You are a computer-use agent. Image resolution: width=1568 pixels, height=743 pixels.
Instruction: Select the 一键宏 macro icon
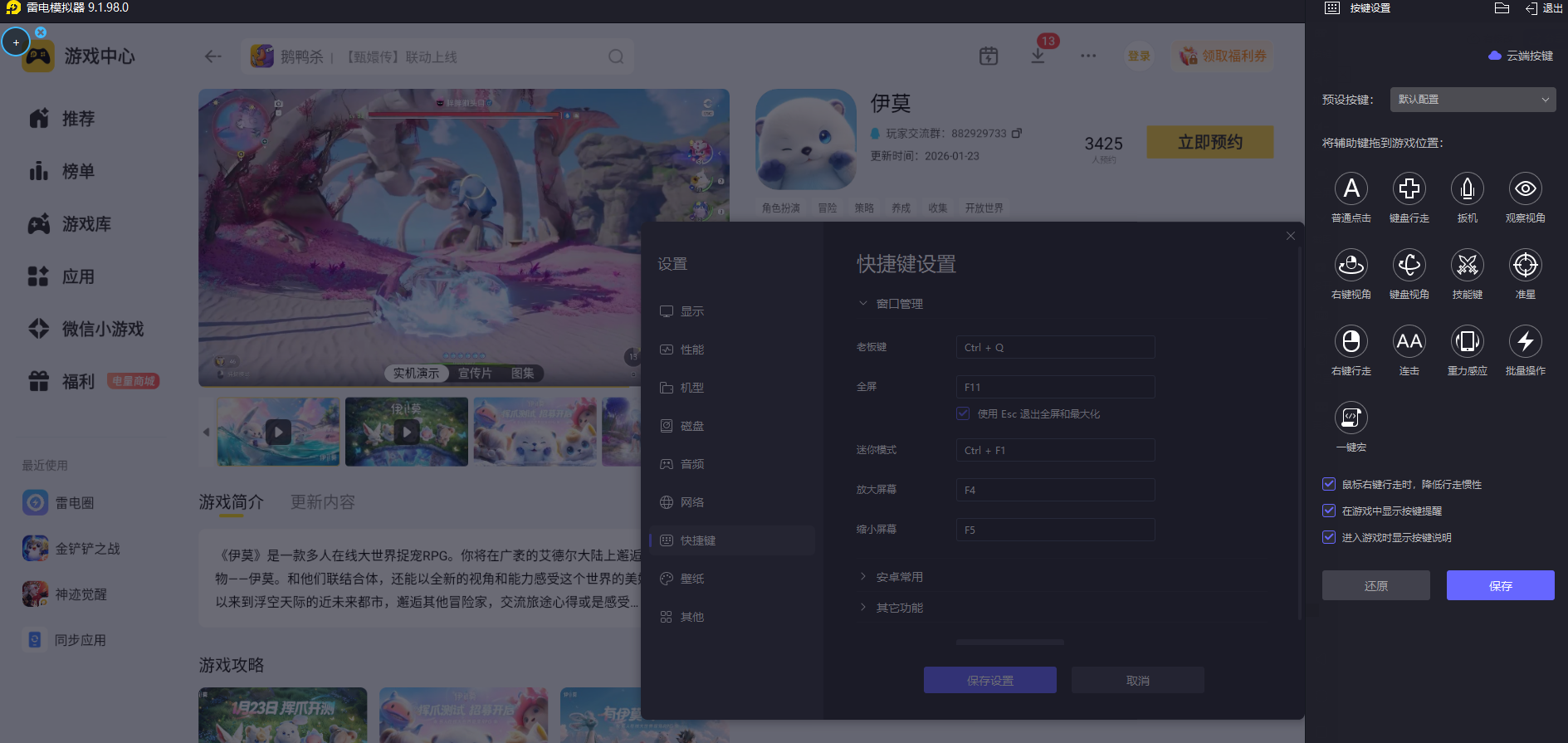click(x=1351, y=418)
